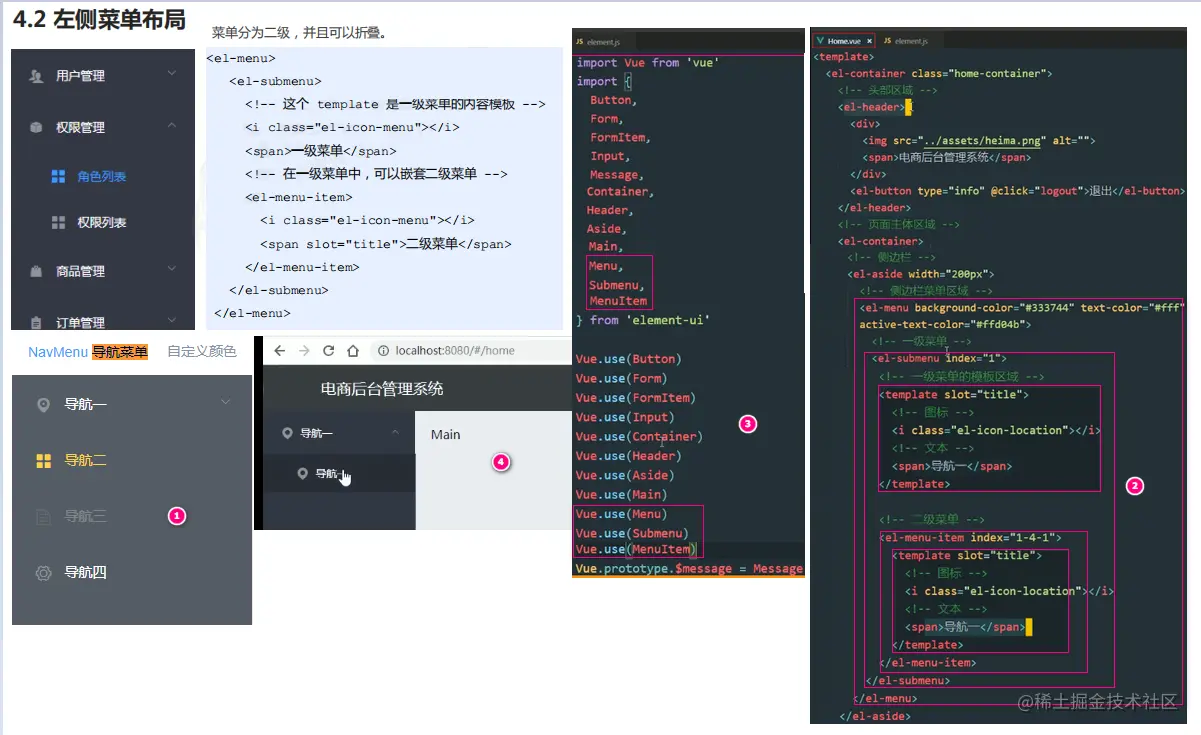Click the el-container class="home-container" line

click(938, 73)
